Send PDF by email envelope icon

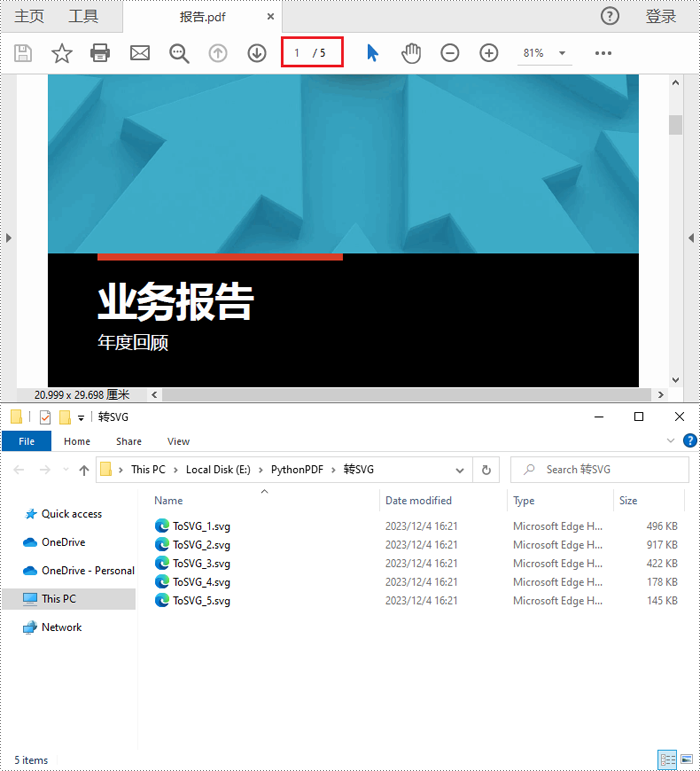[x=140, y=53]
